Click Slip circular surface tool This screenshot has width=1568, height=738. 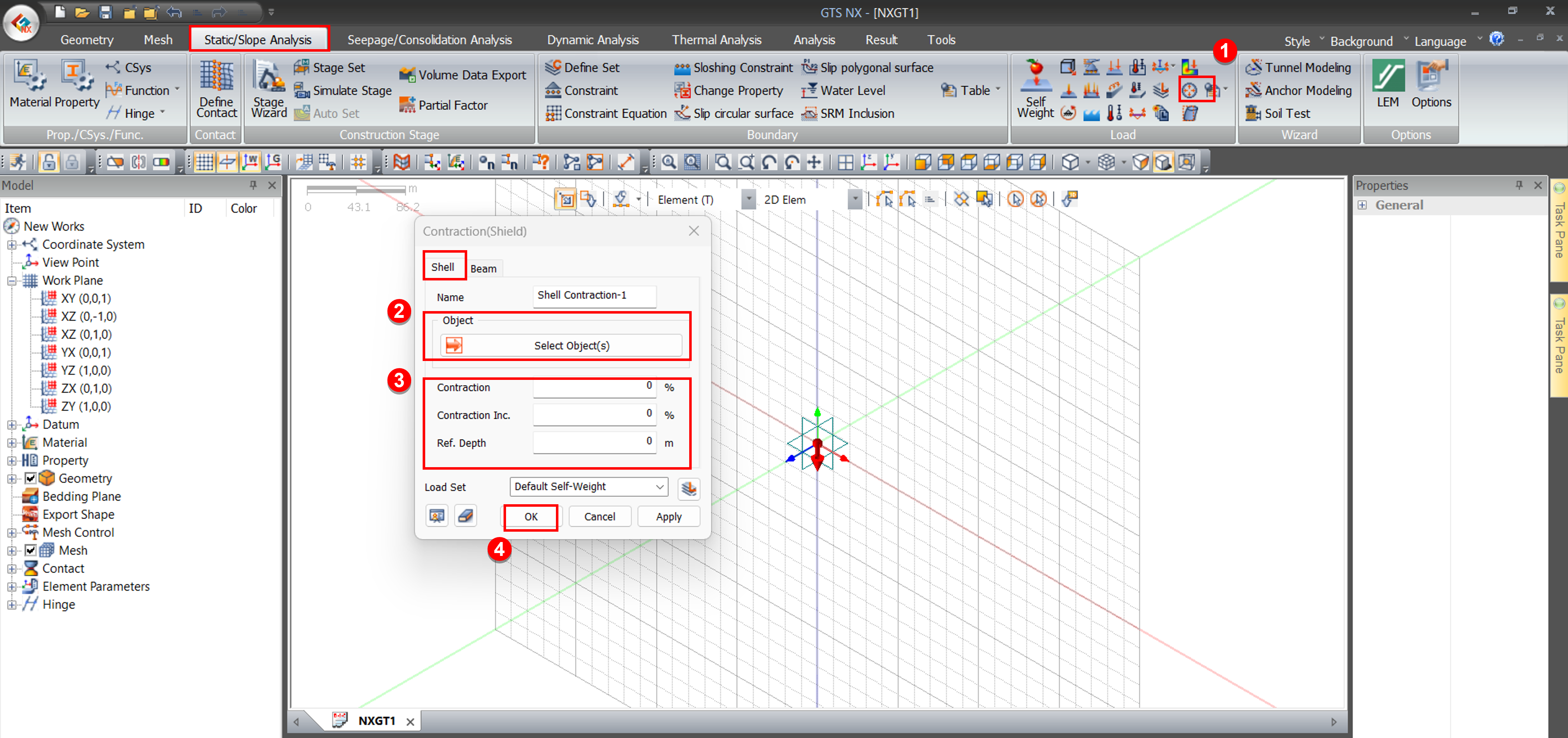pos(733,113)
